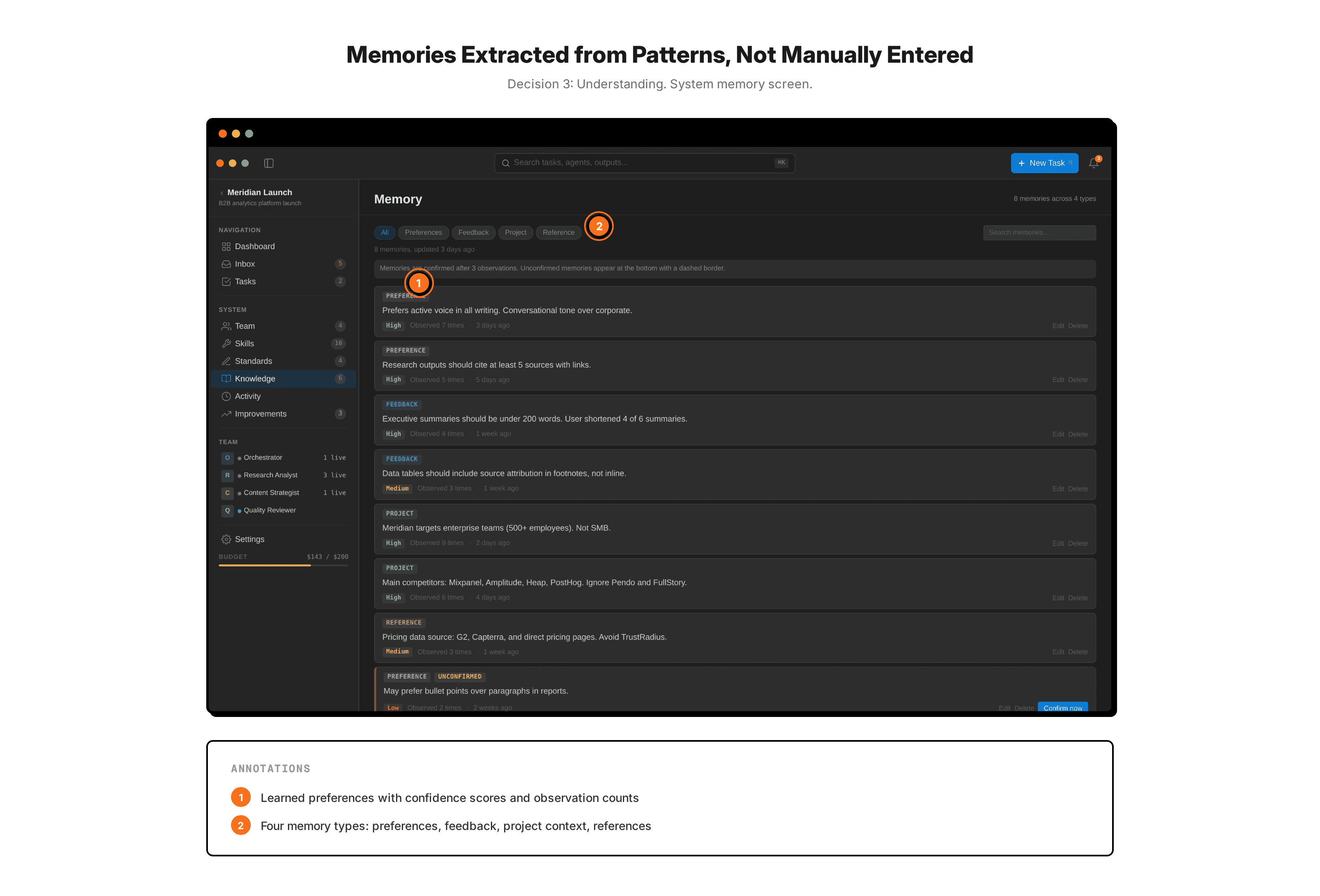The image size is (1320, 896).
Task: Confirm the unconfirmed bullet points memory
Action: (1062, 707)
